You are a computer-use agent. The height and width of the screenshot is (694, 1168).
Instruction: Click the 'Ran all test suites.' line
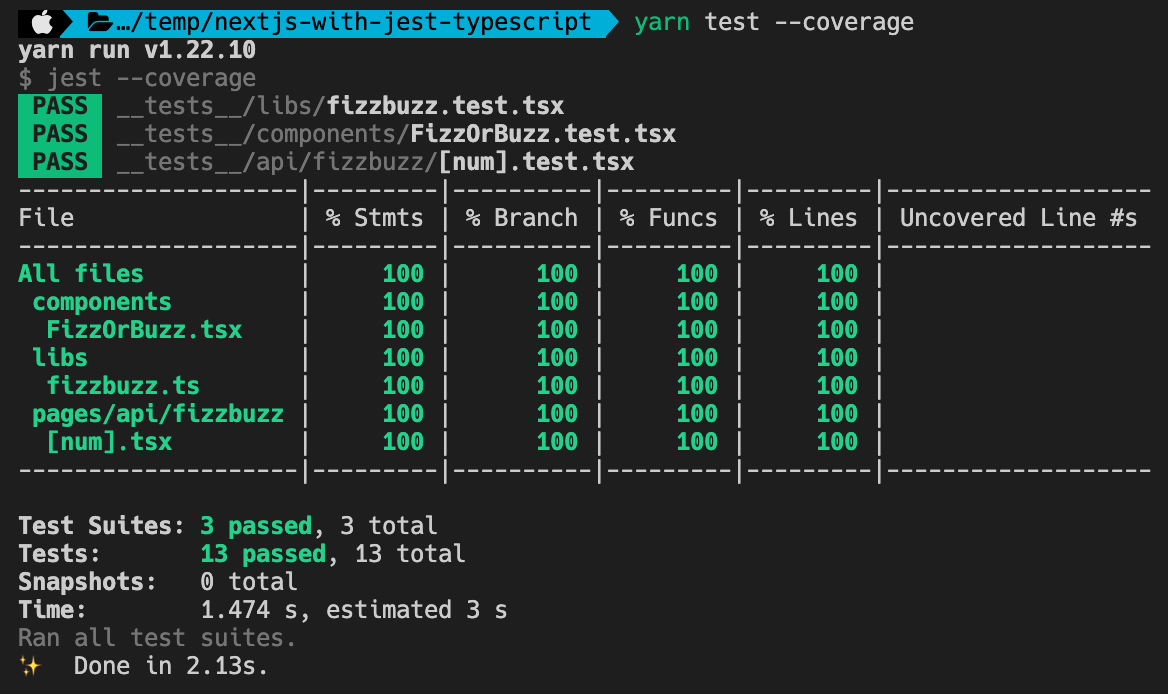[x=157, y=638]
